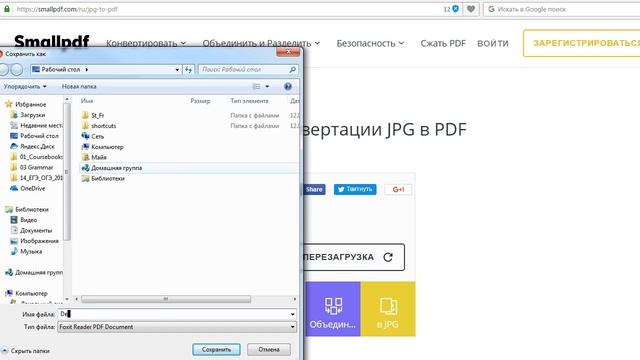The width and height of the screenshot is (640, 360).
Task: Select Недавние места in navigation pane
Action: coord(41,125)
